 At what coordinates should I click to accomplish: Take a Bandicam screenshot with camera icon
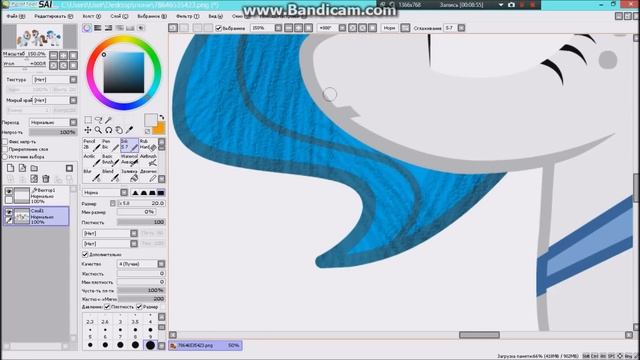pyautogui.click(x=511, y=4)
